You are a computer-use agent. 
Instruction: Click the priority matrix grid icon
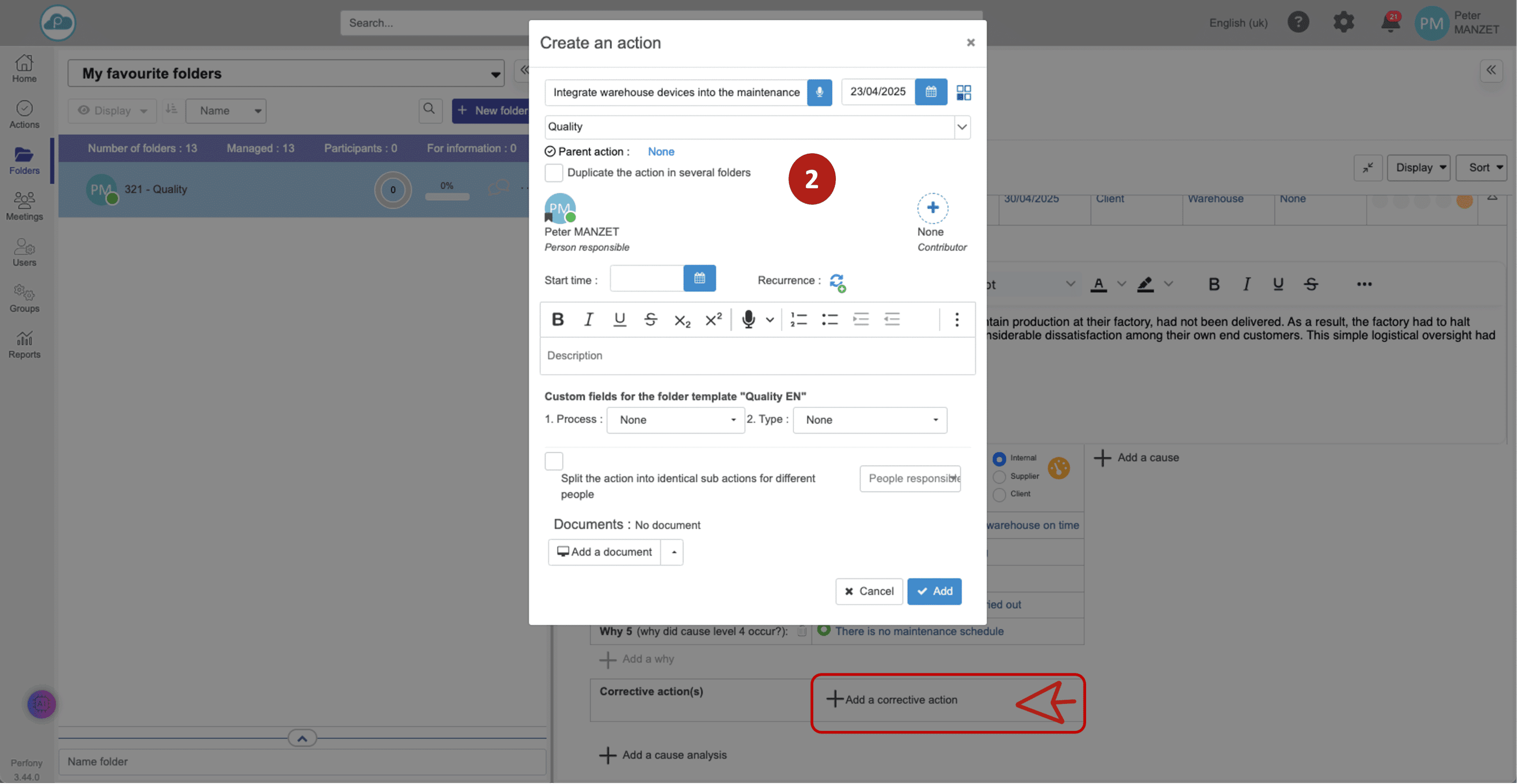(963, 93)
